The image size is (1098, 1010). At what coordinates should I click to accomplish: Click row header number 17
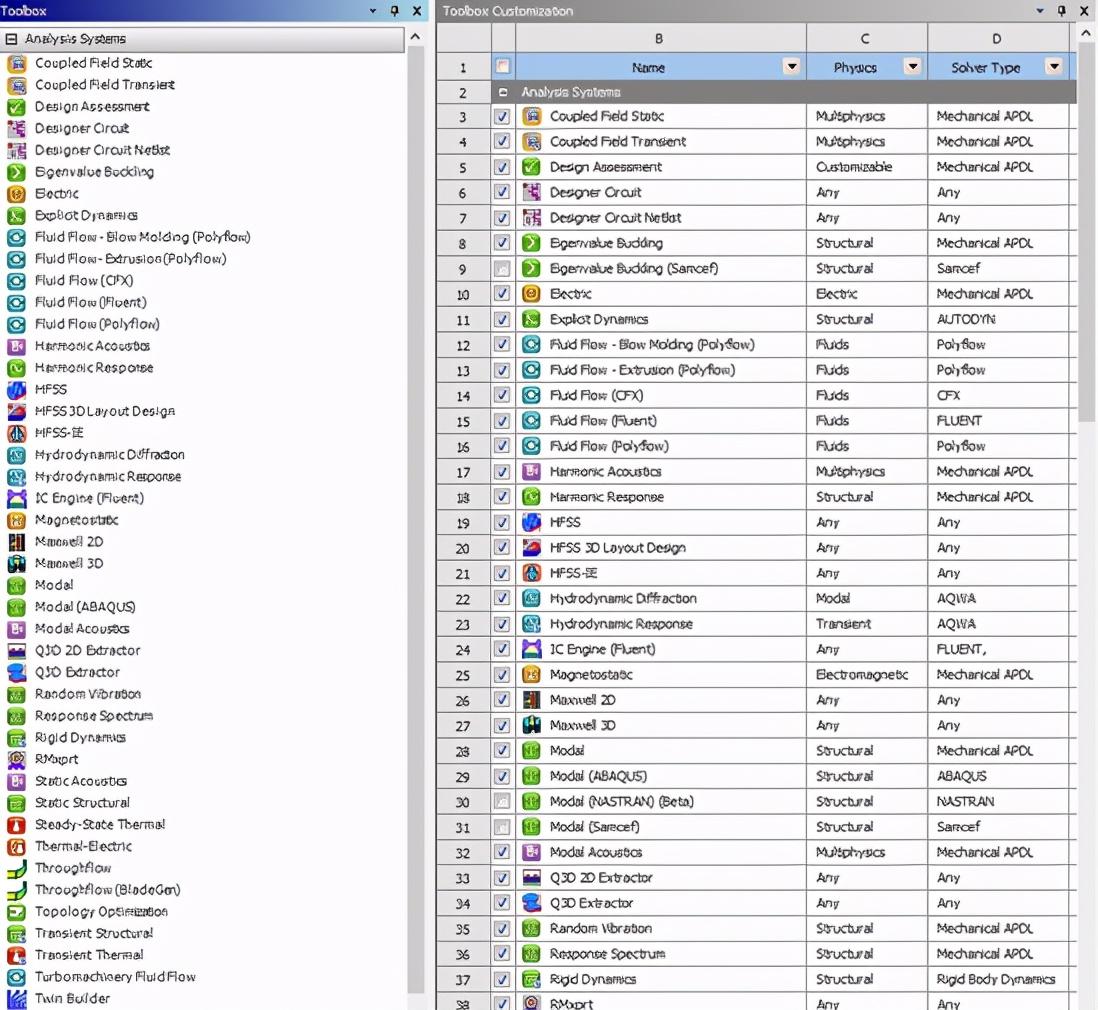463,472
